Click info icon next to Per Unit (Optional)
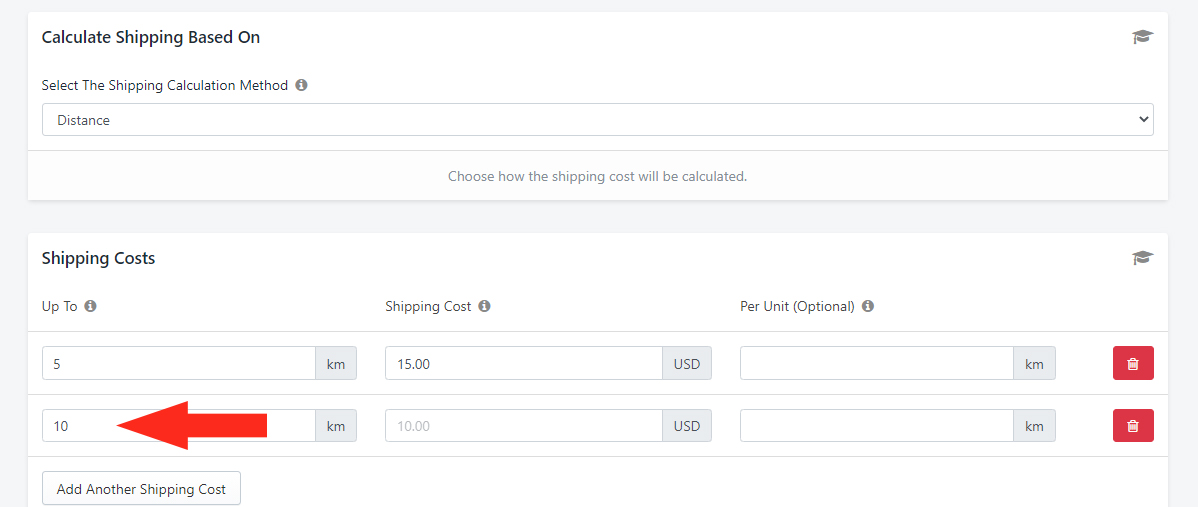 point(868,306)
